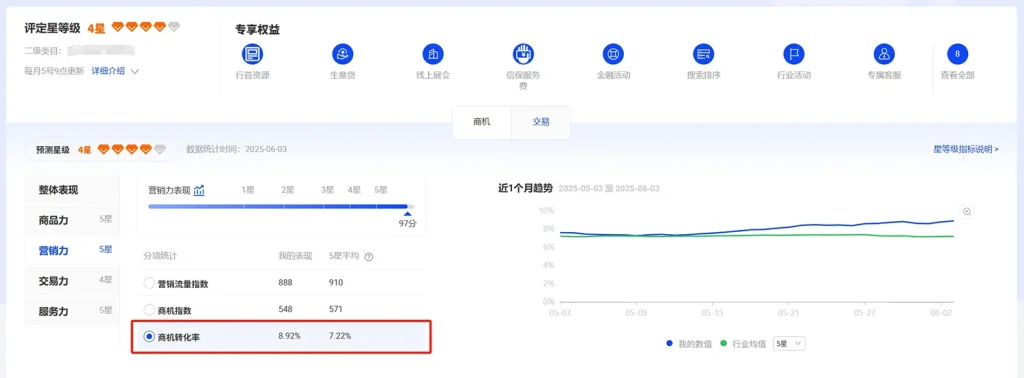The image size is (1024, 378).
Task: Open the 交易力 side tab
Action: [x=72, y=281]
